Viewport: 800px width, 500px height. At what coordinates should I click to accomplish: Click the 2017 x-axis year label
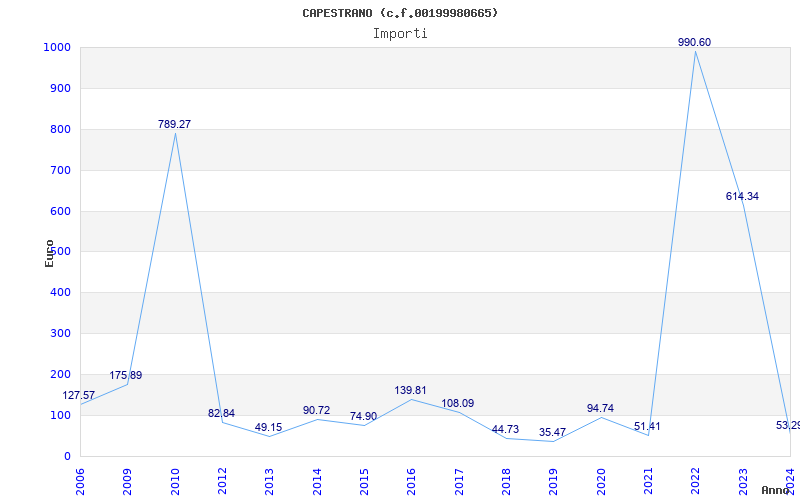(x=459, y=482)
